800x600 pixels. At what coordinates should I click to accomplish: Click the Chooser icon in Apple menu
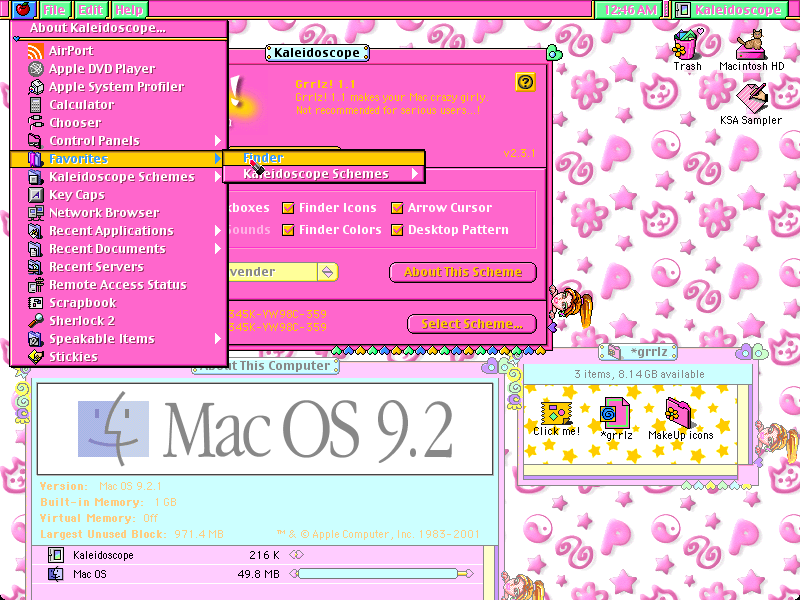point(35,122)
